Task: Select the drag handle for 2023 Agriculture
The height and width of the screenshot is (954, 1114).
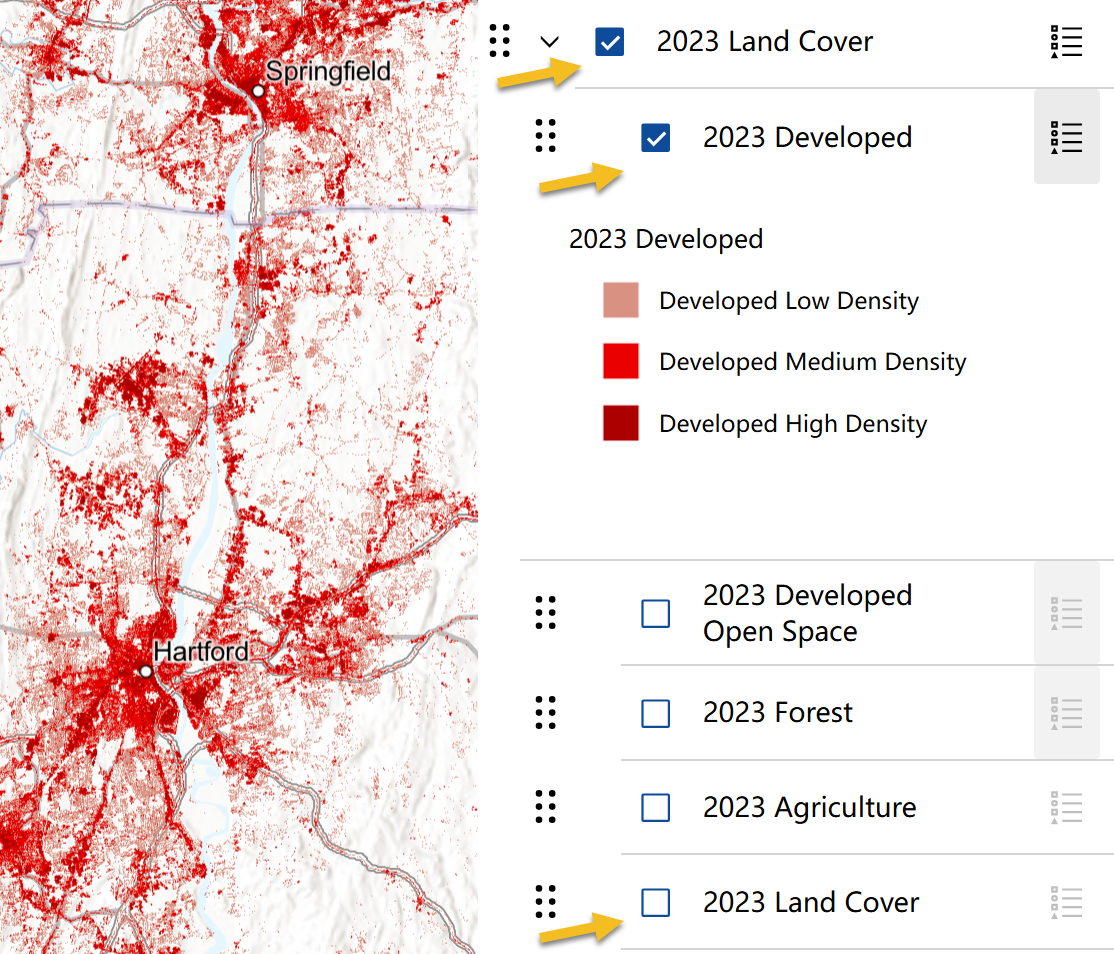Action: pyautogui.click(x=545, y=807)
